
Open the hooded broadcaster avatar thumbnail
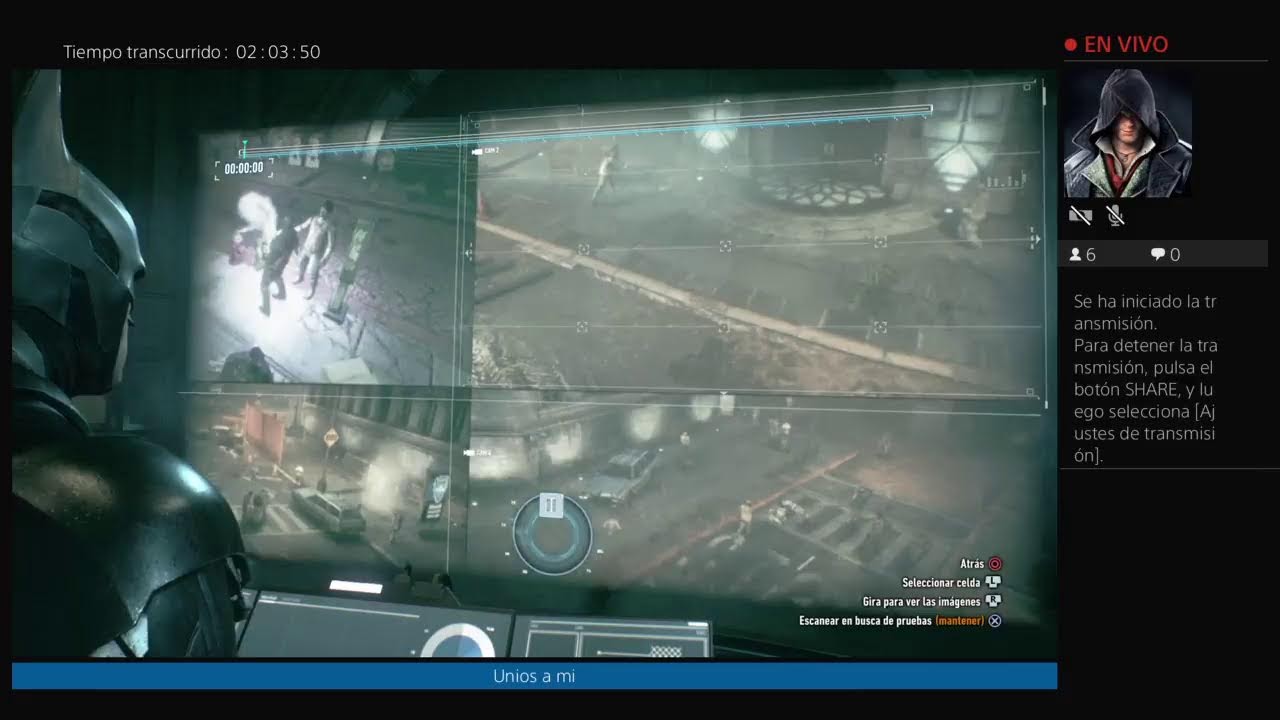click(1127, 133)
